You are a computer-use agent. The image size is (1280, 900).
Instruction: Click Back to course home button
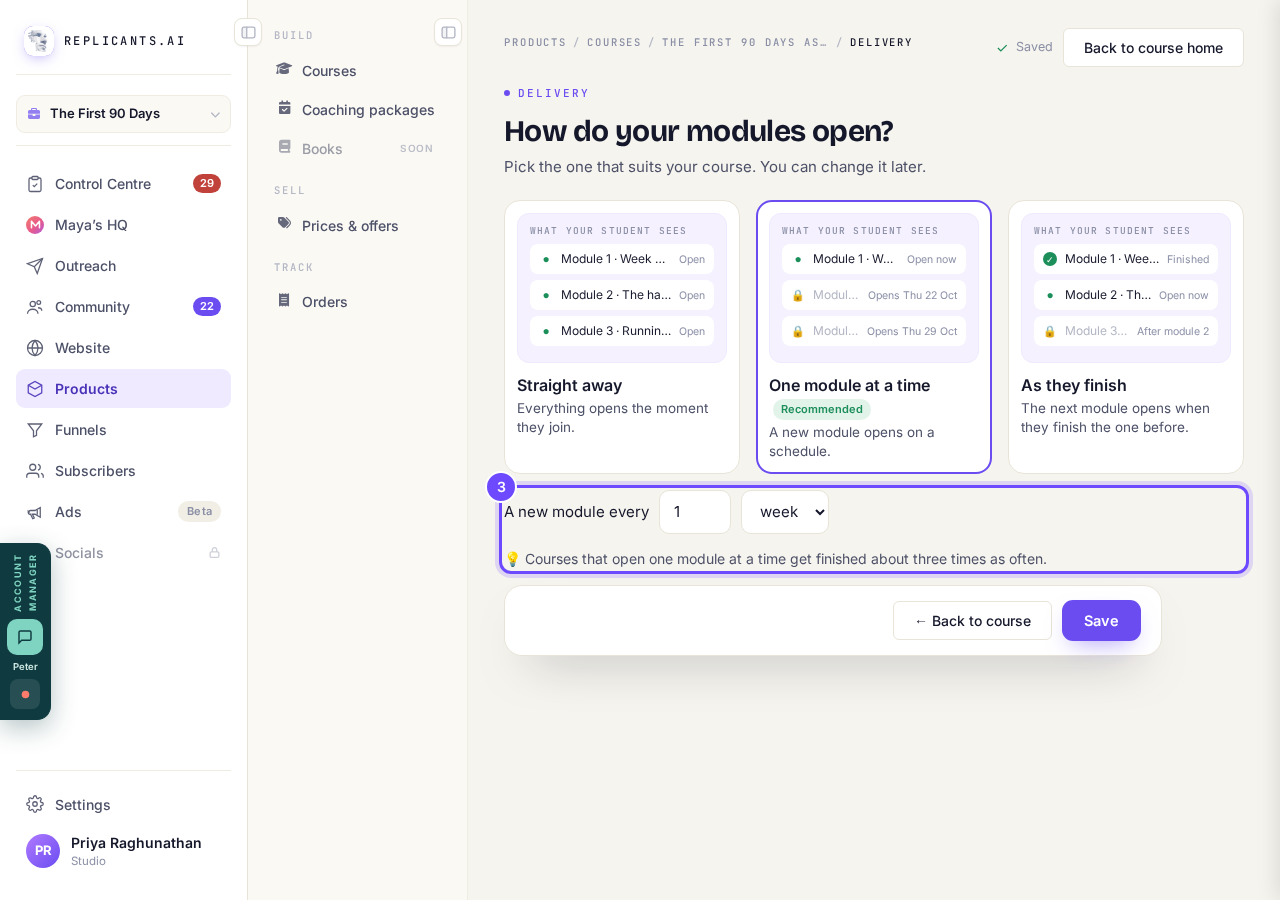tap(1153, 48)
